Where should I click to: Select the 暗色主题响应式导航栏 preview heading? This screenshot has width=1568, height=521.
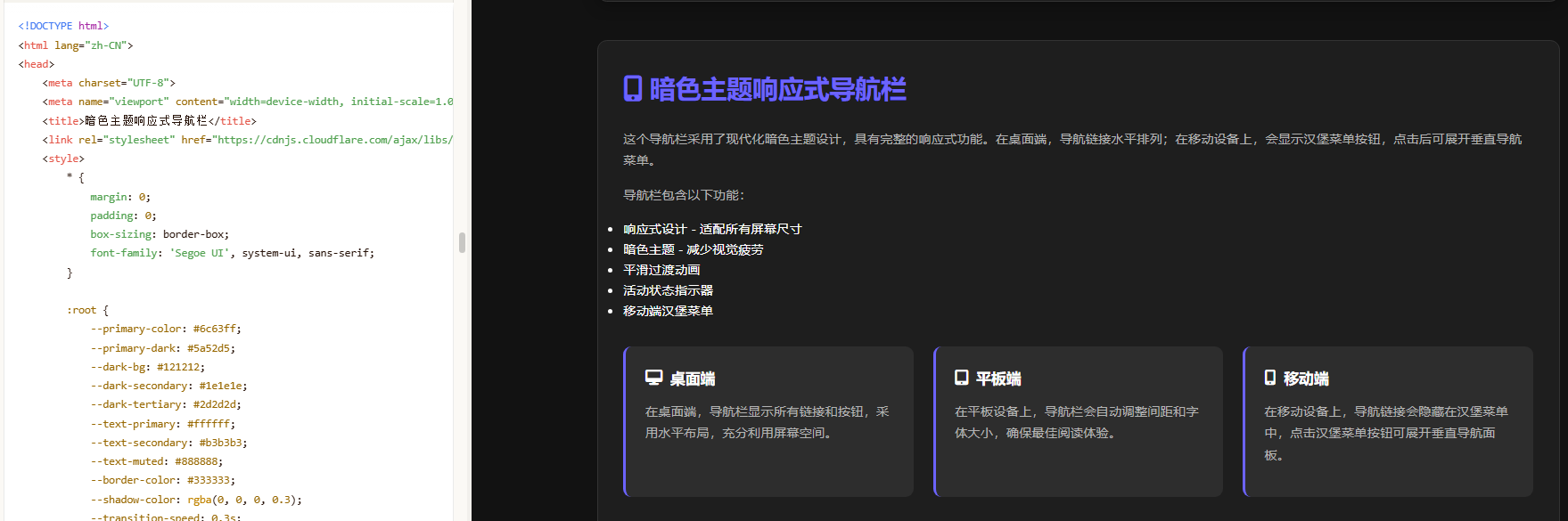click(777, 89)
